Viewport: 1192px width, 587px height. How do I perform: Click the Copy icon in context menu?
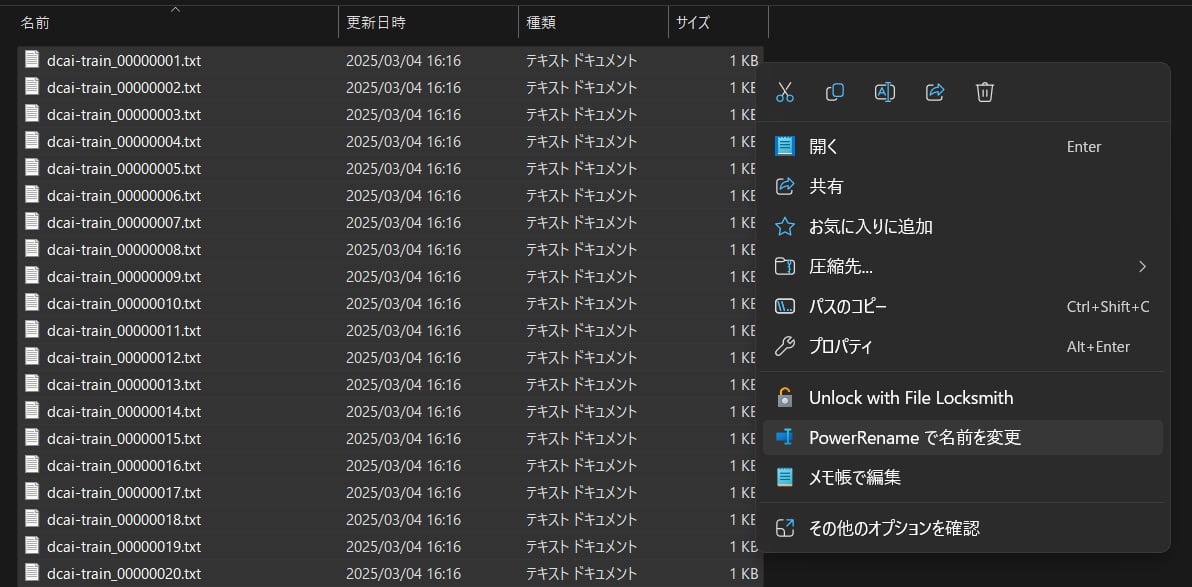coord(835,93)
